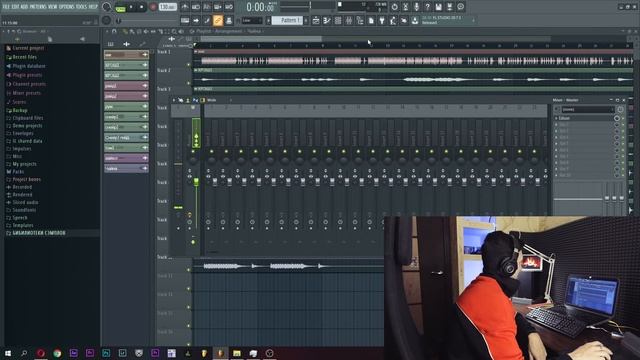640x360 pixels.
Task: Expand Channel presets folder
Action: 26,84
